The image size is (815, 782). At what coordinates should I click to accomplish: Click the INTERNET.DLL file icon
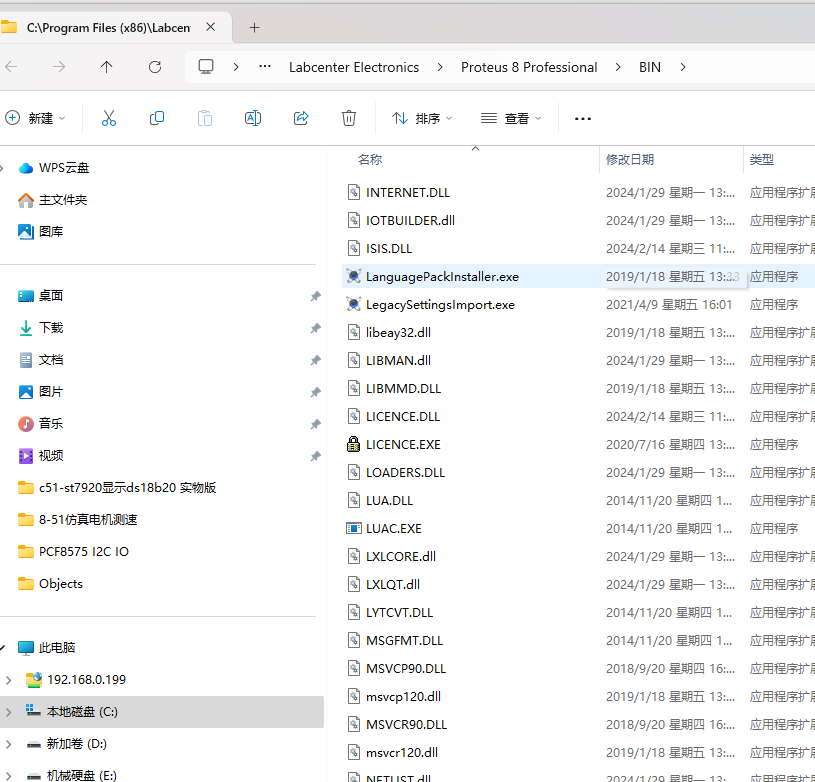pyautogui.click(x=353, y=192)
